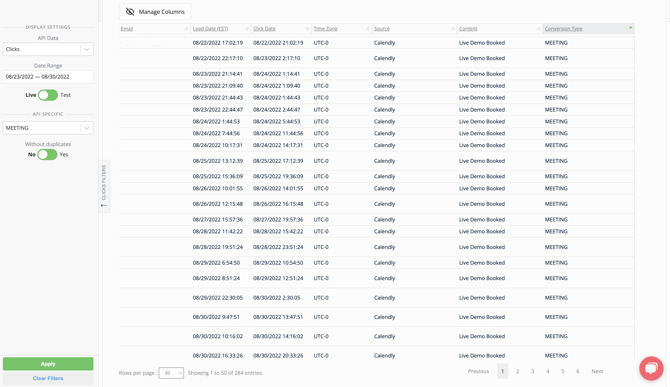Open the chat support bubble icon
This screenshot has height=387, width=670.
651,368
